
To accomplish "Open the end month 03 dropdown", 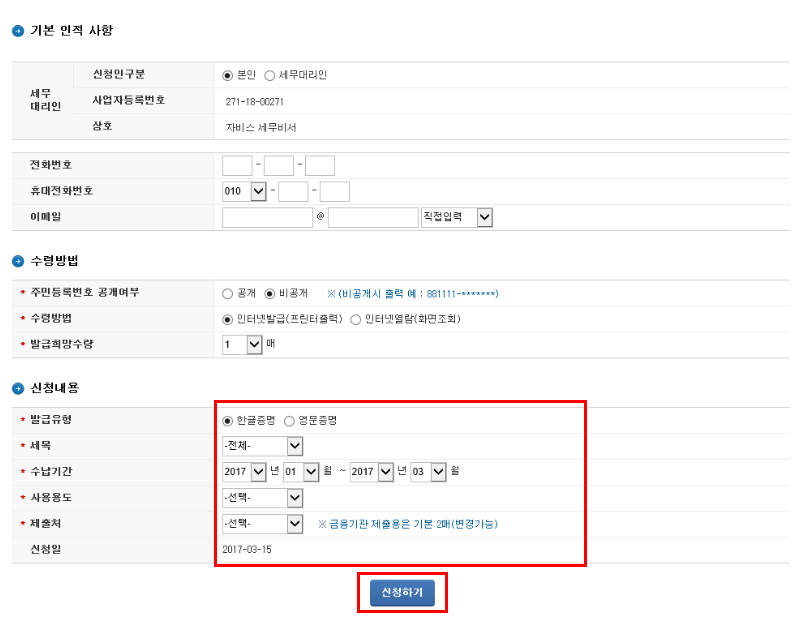I will point(427,471).
